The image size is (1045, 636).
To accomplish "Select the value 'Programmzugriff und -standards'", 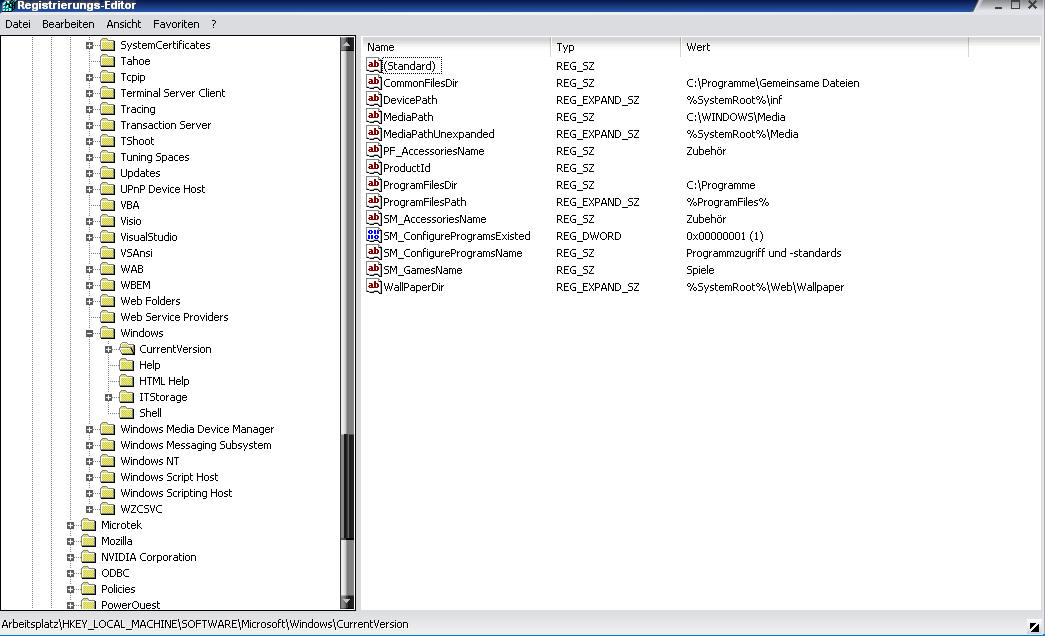I will [x=764, y=253].
